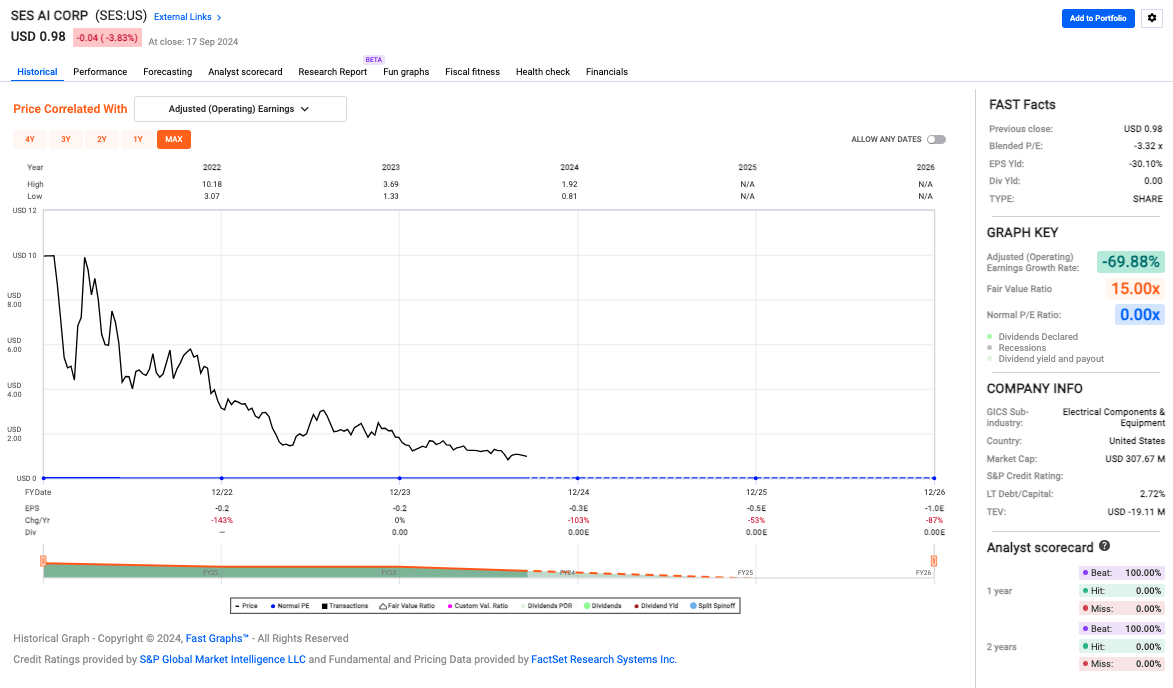Image resolution: width=1173 pixels, height=688 pixels.
Task: Click the Fair Value Ratio 15.00x value
Action: 1135,289
